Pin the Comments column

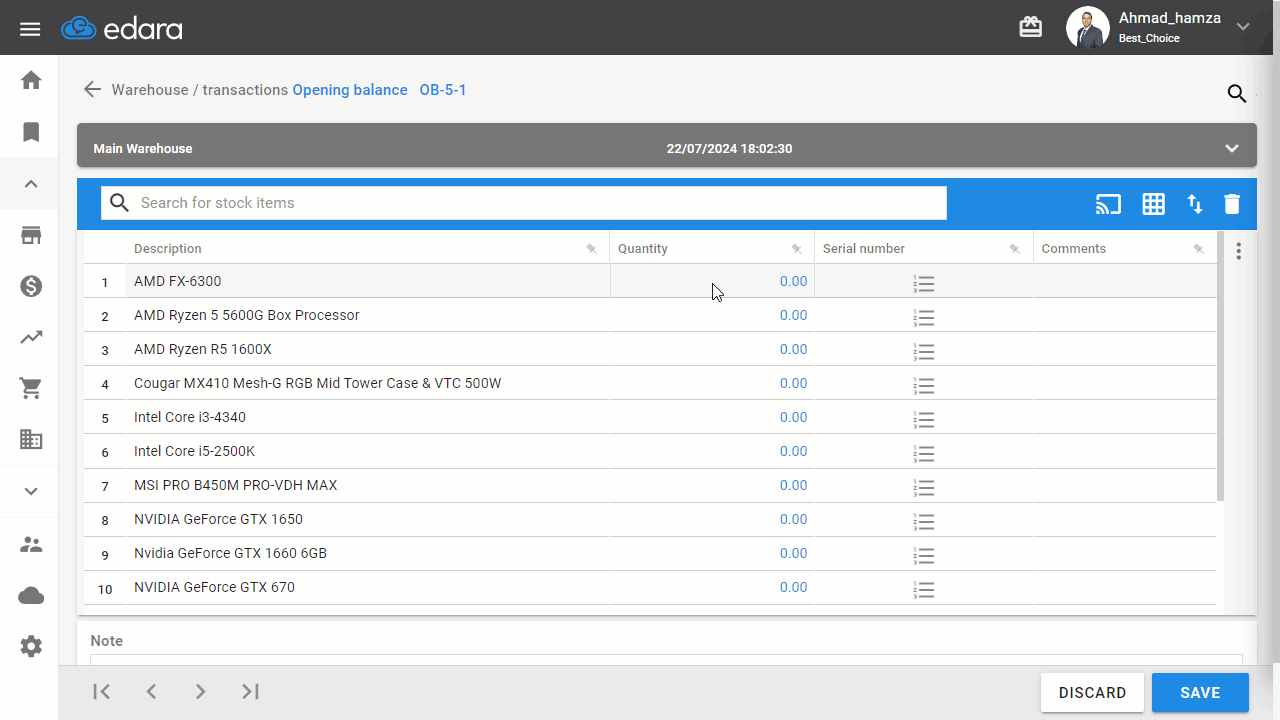point(1199,249)
